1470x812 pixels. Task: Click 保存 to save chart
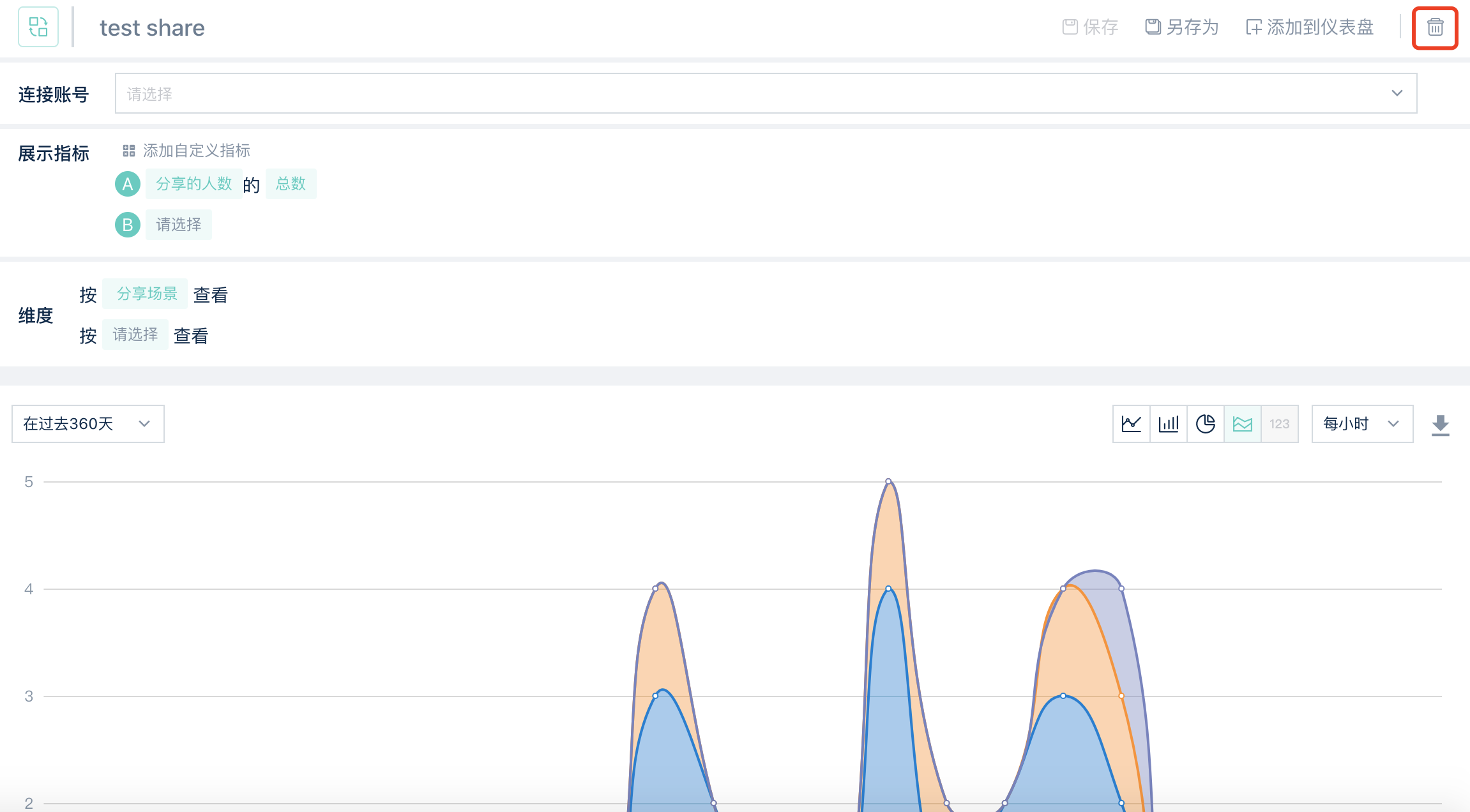point(1091,27)
